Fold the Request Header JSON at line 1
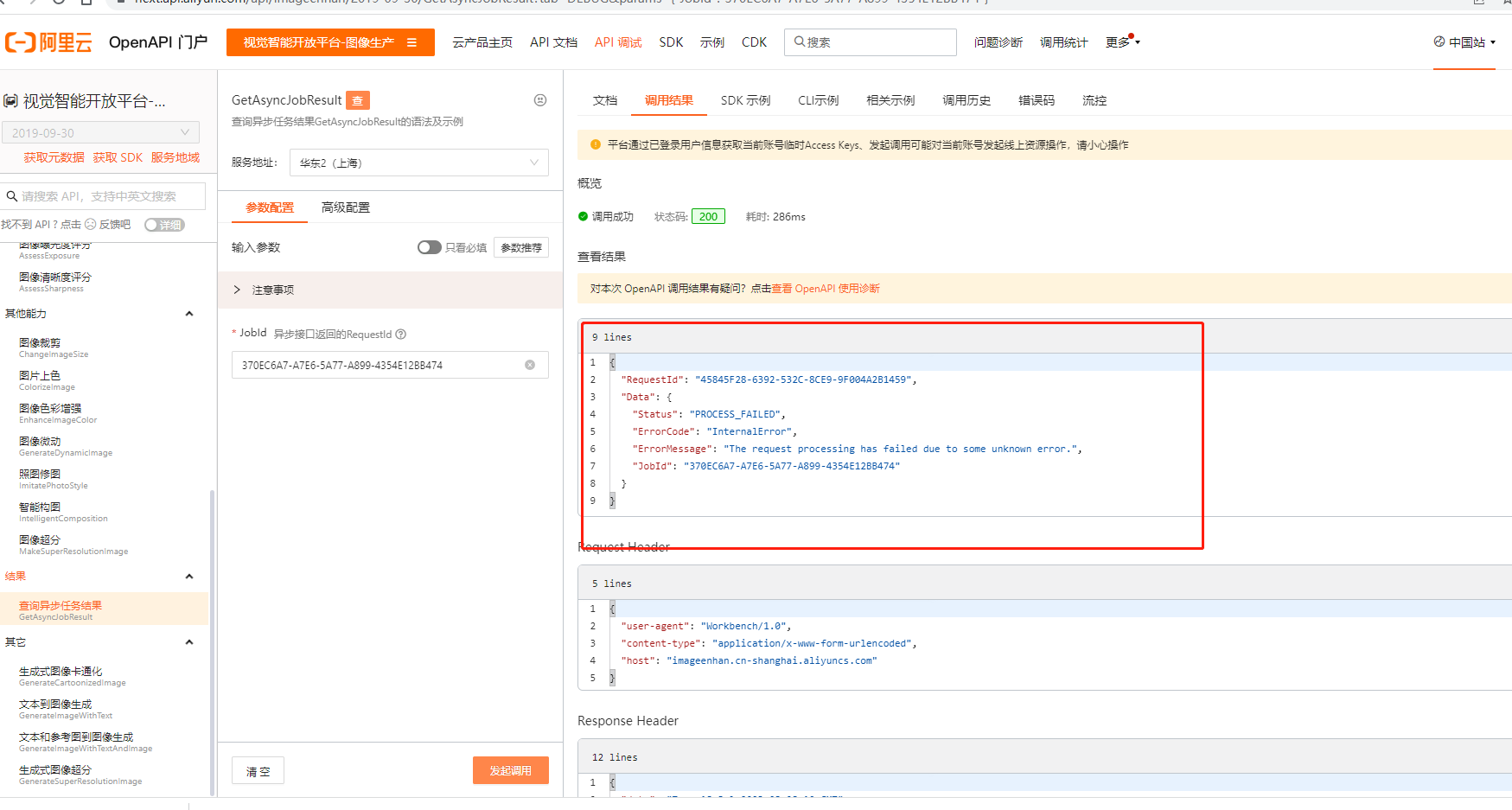 612,609
